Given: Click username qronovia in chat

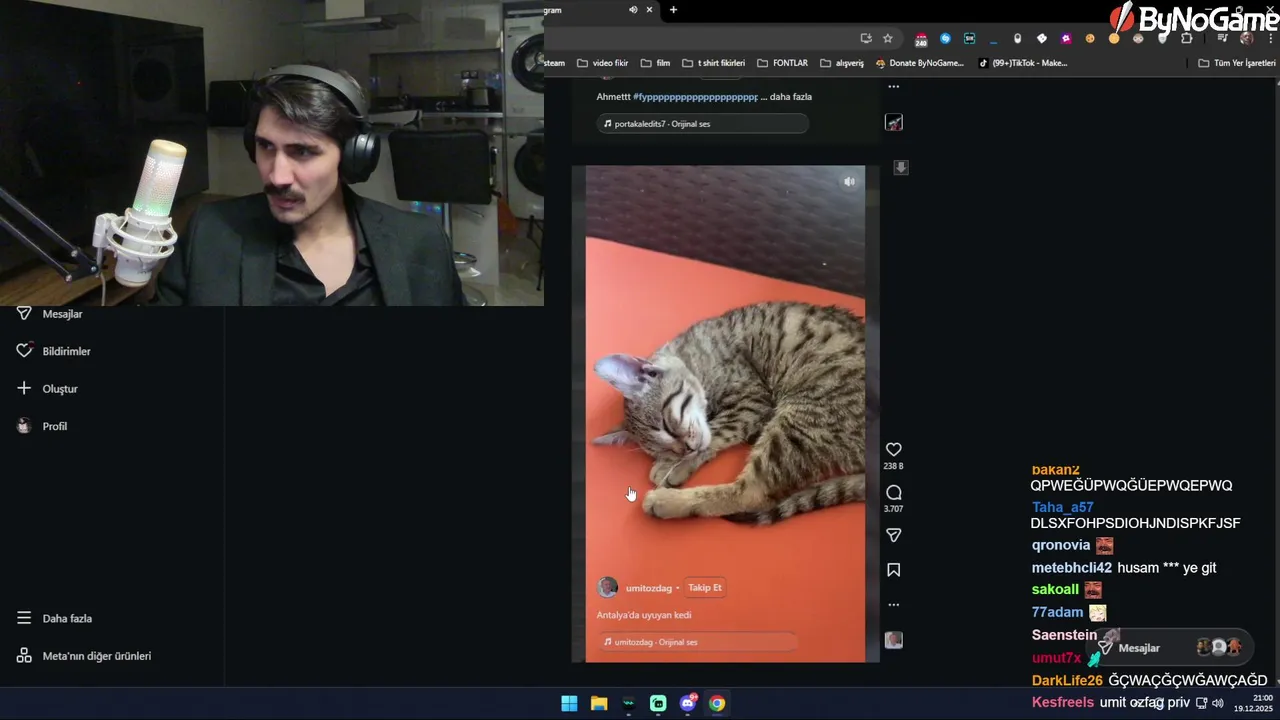Looking at the screenshot, I should pos(1060,545).
